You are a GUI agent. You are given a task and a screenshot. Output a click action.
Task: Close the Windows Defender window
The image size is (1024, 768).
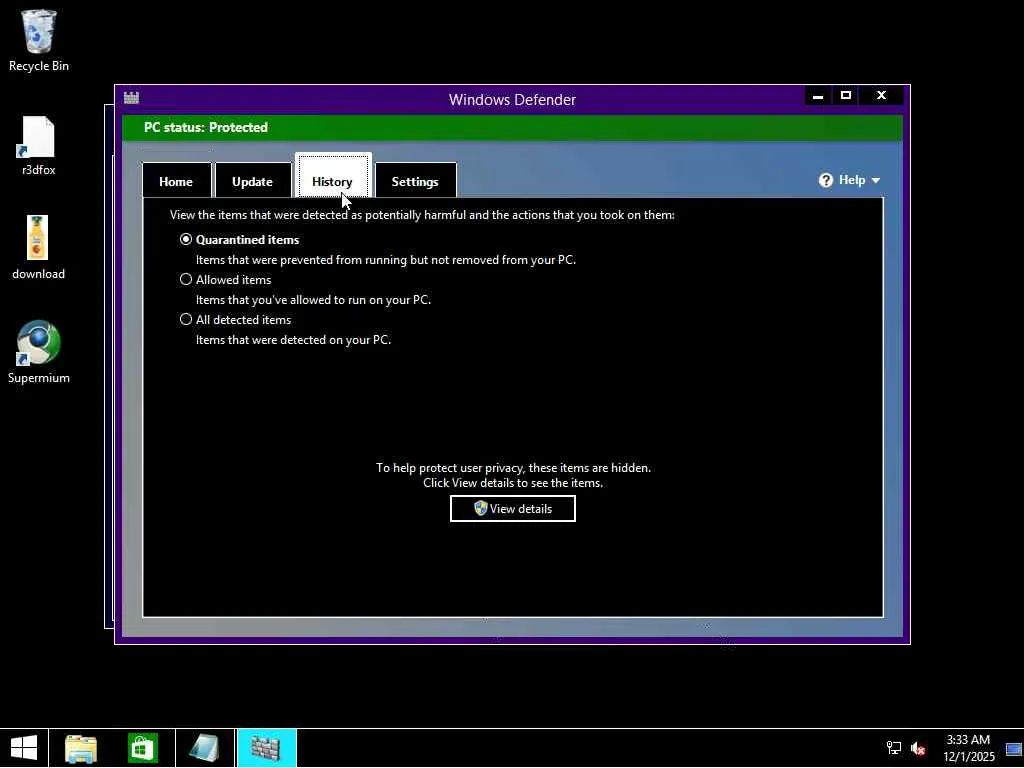[x=882, y=96]
